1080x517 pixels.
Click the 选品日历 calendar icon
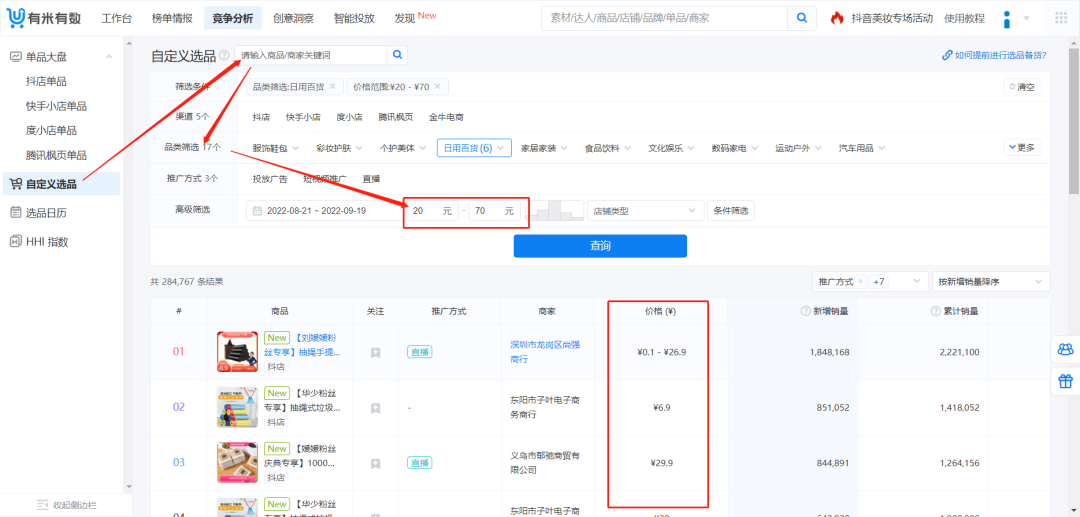[x=15, y=213]
